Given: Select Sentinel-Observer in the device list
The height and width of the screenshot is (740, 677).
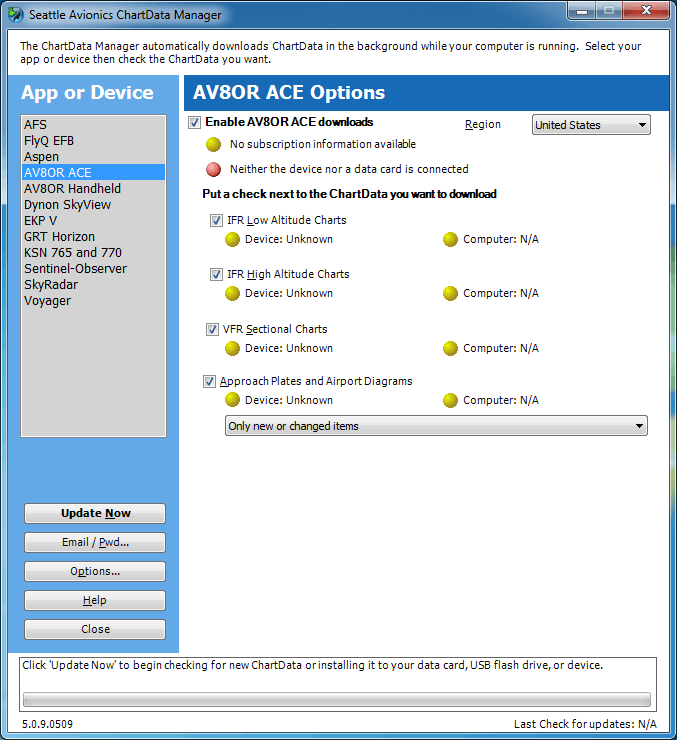Looking at the screenshot, I should (x=93, y=269).
